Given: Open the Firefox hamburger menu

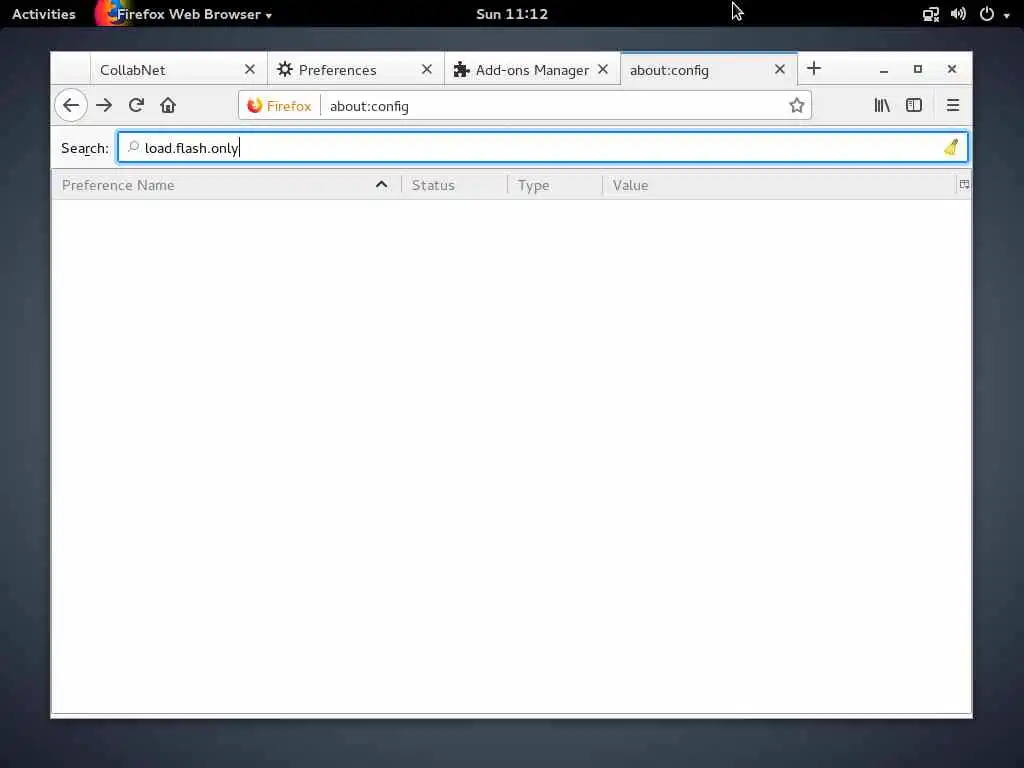Looking at the screenshot, I should tap(953, 105).
